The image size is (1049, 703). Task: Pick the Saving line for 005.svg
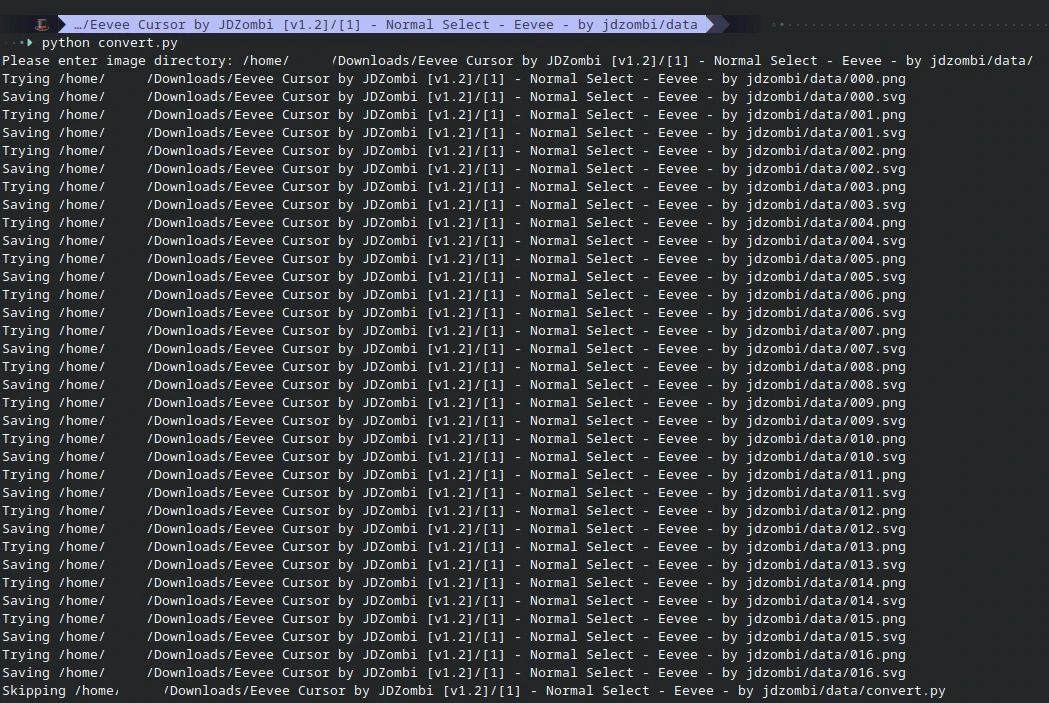click(454, 278)
